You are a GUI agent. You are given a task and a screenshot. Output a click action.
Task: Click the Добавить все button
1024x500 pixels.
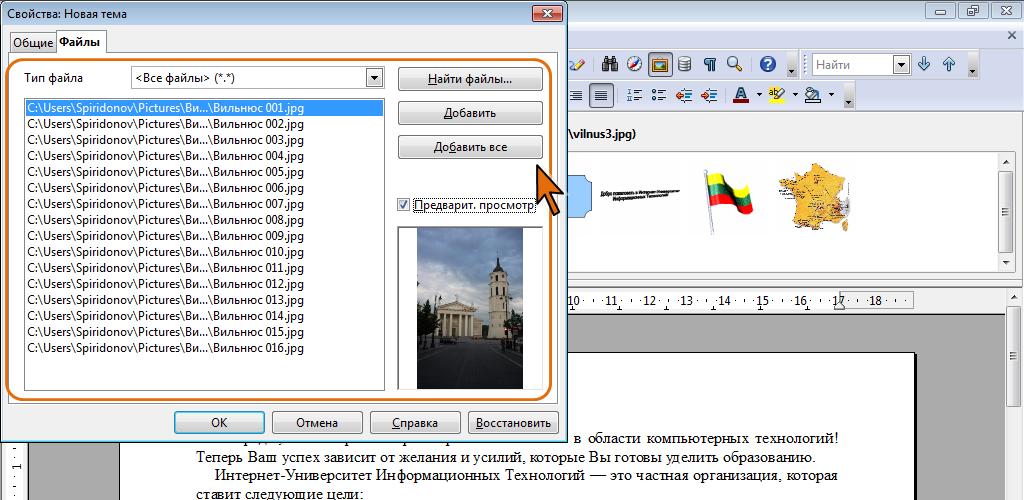click(470, 147)
